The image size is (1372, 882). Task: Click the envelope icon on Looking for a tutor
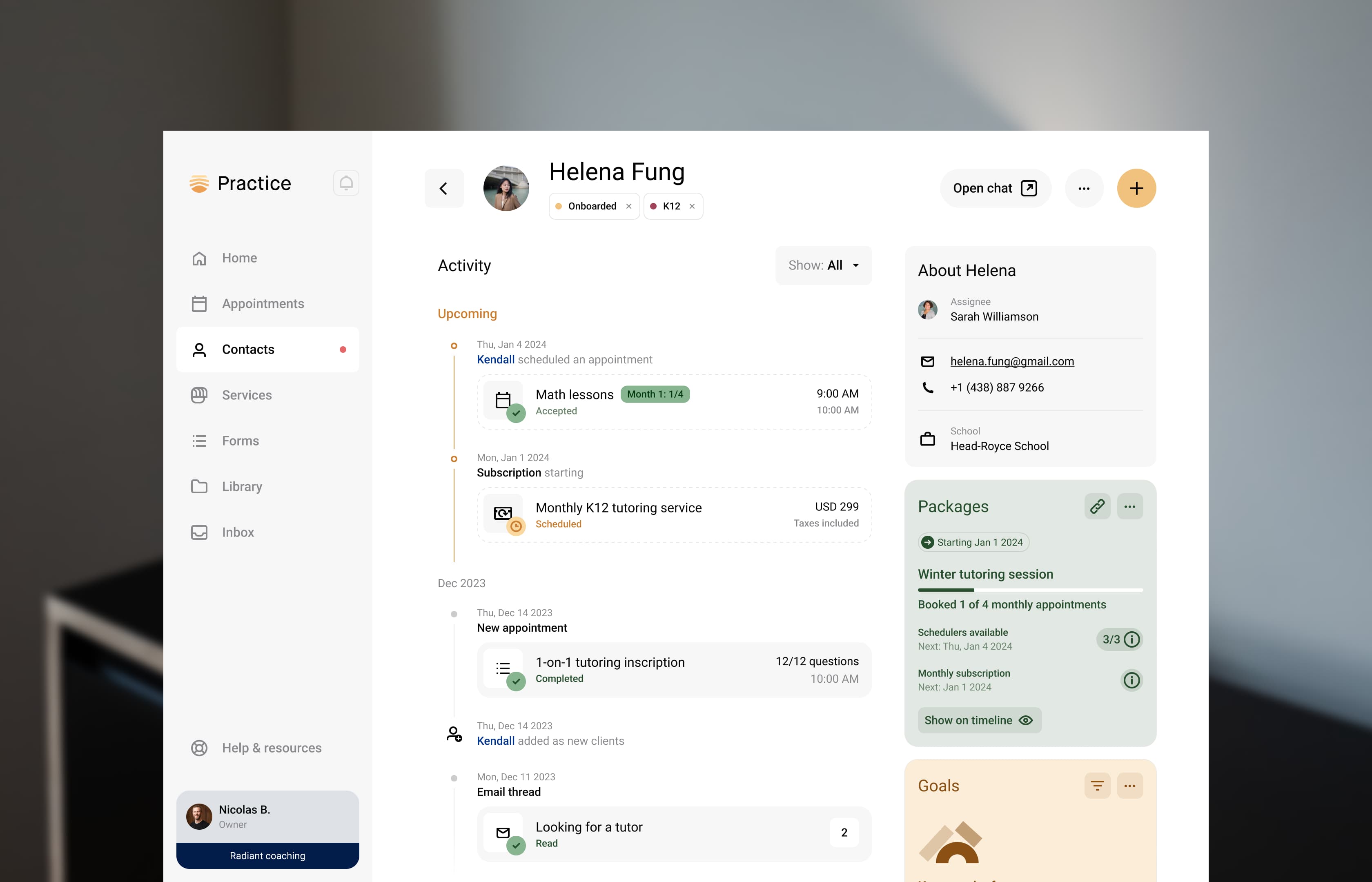tap(503, 832)
